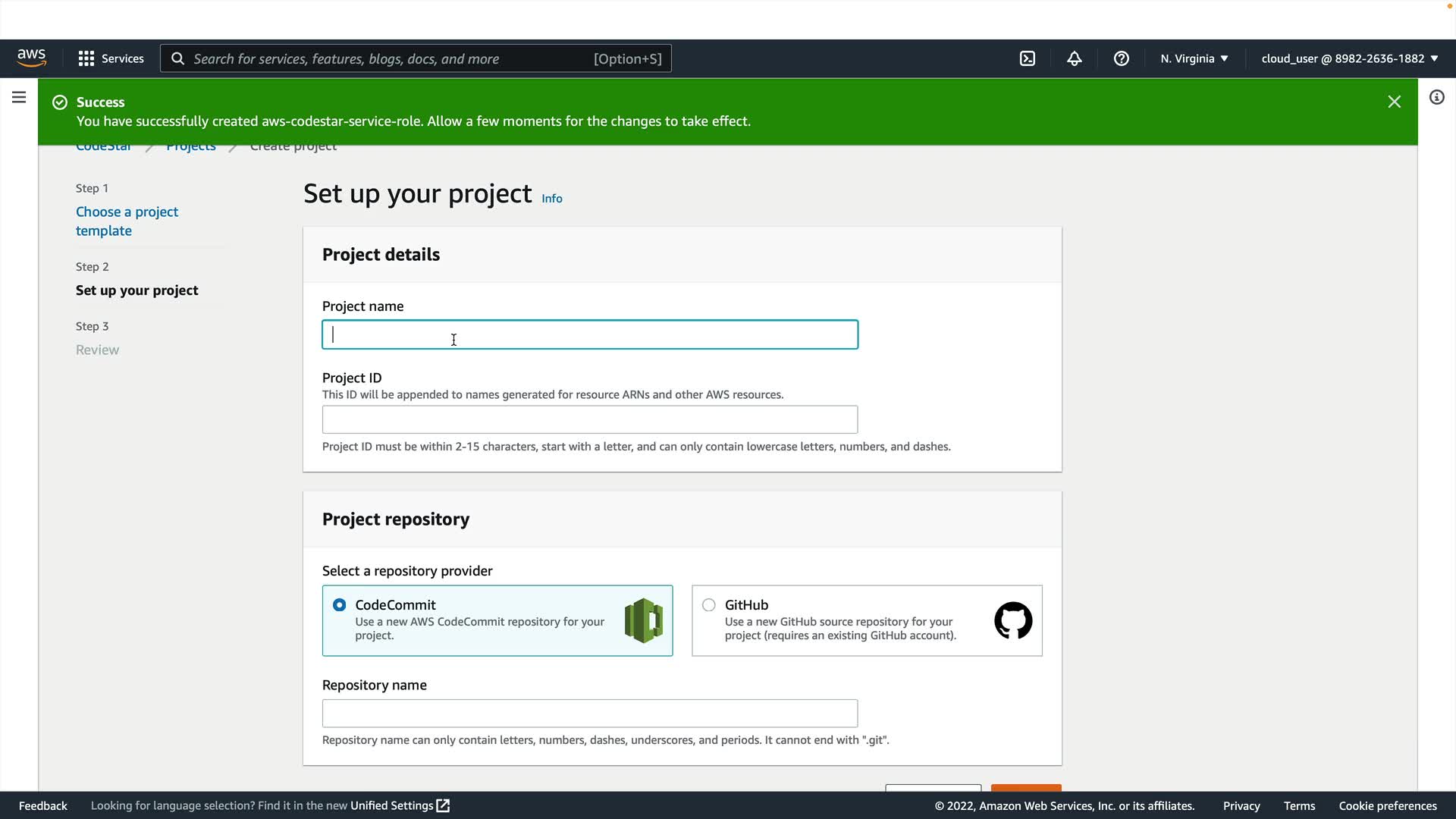Open the Services grid menu

click(111, 58)
